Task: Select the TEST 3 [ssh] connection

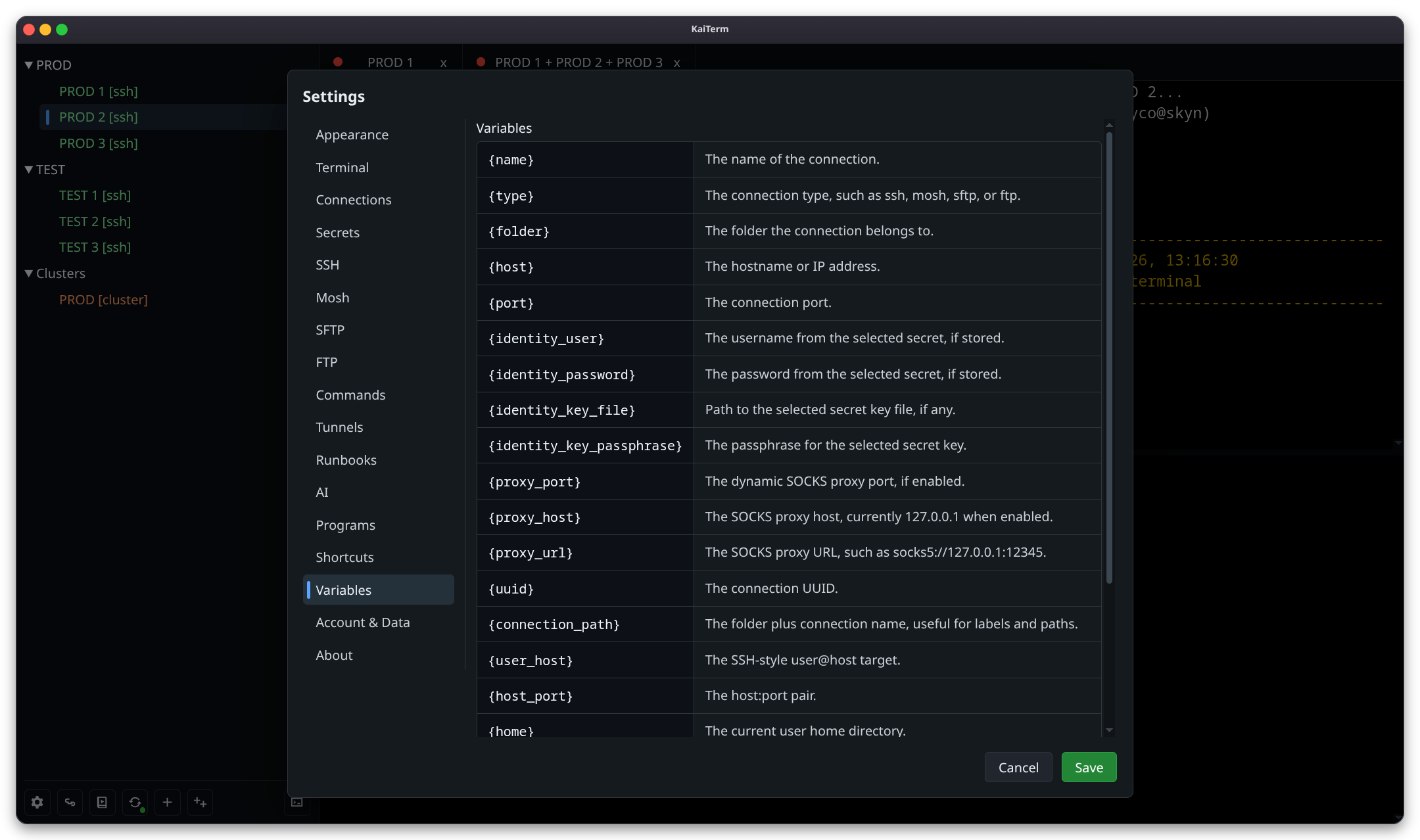Action: click(95, 247)
